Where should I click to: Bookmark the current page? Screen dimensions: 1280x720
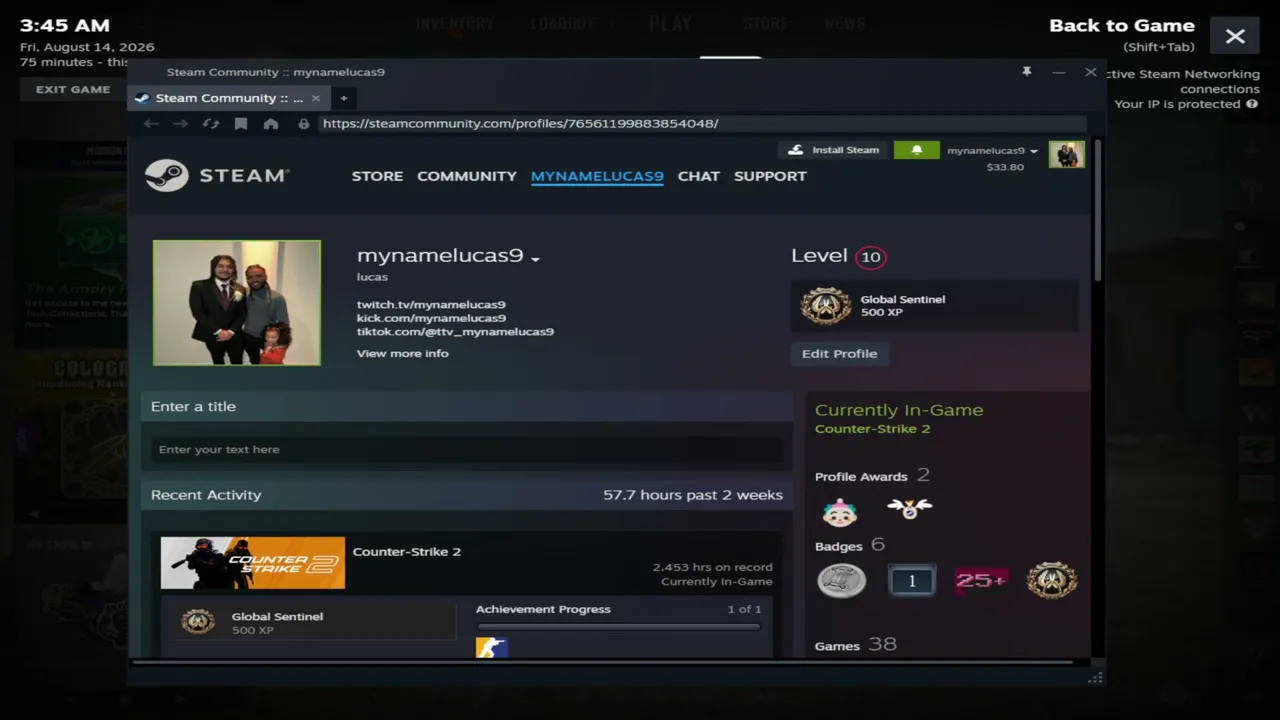241,123
